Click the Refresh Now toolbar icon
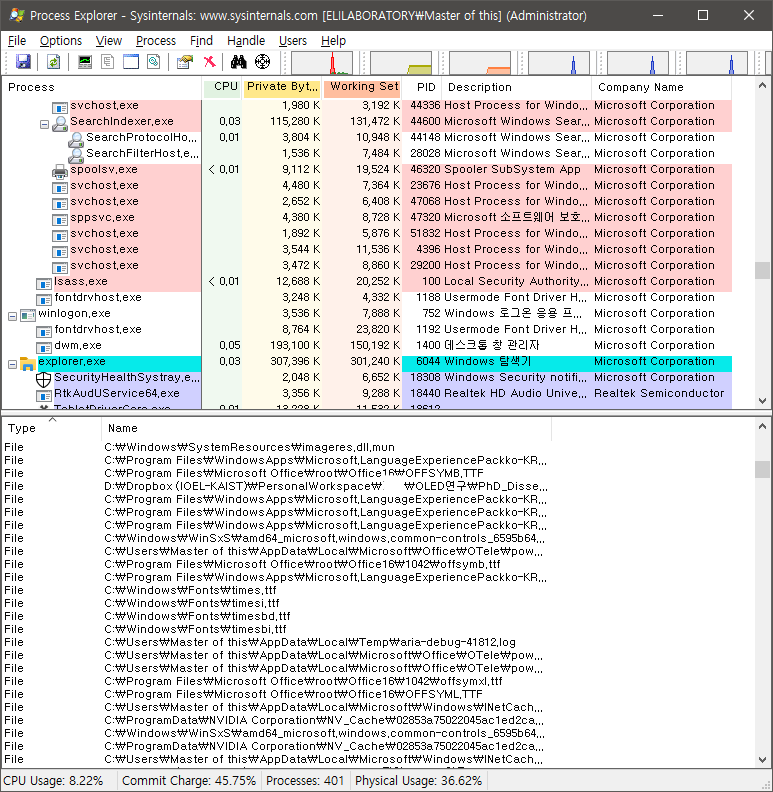Image resolution: width=773 pixels, height=792 pixels. (53, 62)
